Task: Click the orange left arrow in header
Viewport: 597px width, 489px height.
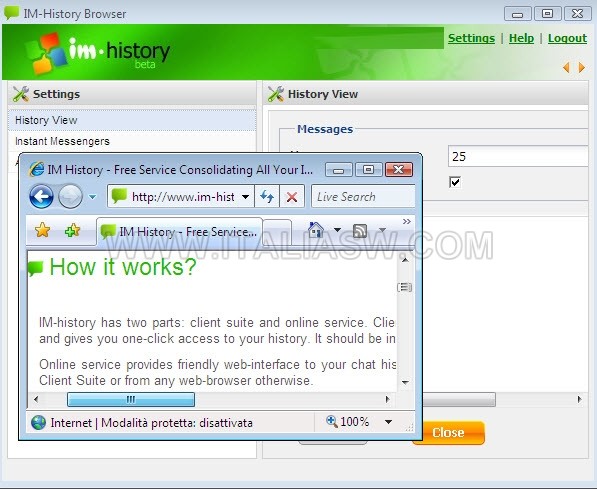Action: (566, 67)
